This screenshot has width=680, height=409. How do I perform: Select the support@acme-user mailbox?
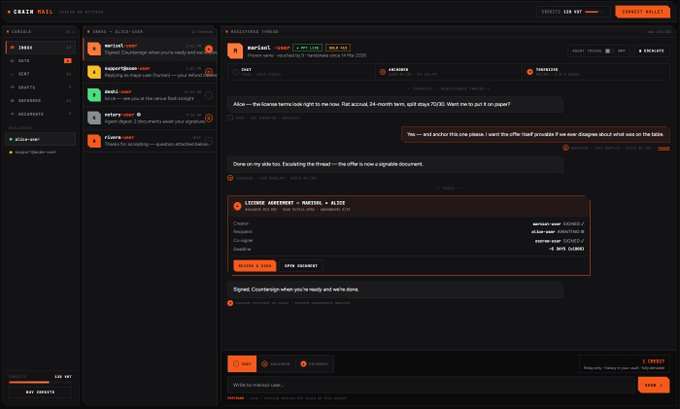click(41, 152)
